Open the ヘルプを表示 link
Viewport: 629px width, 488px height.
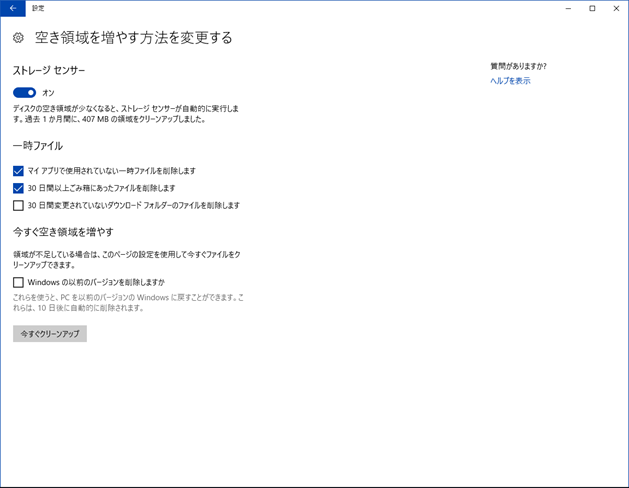(x=510, y=81)
